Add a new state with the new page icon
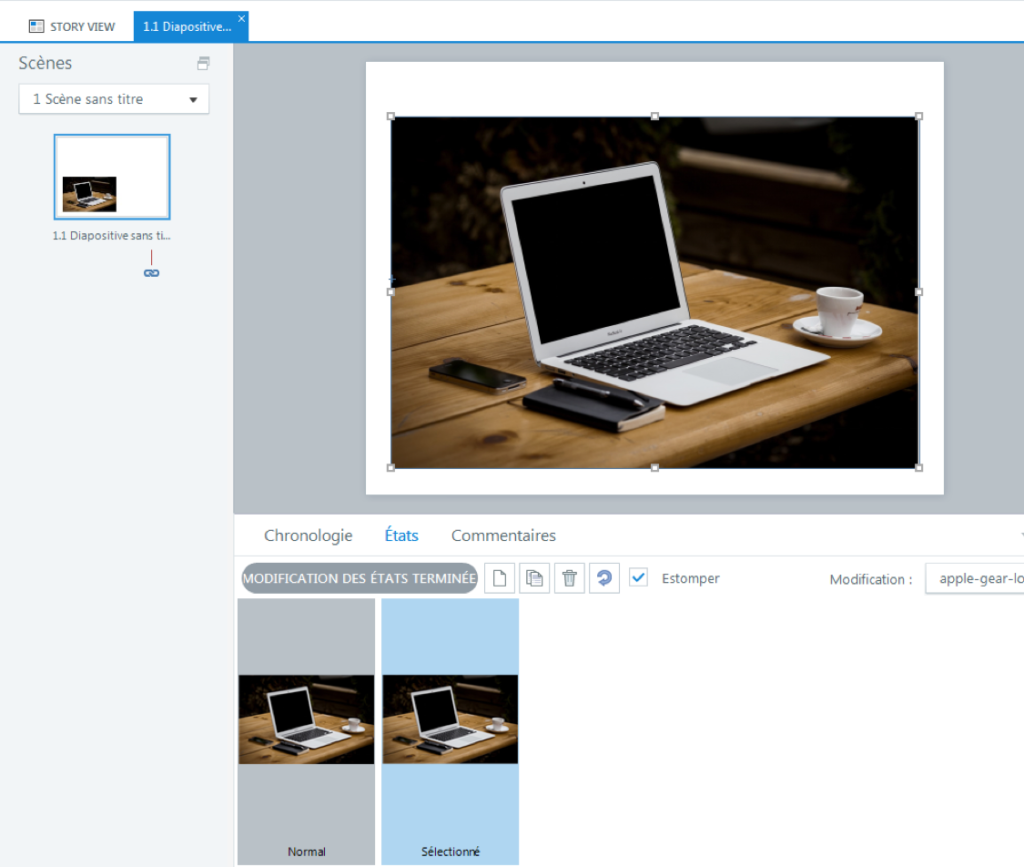The height and width of the screenshot is (867, 1024). coord(499,578)
